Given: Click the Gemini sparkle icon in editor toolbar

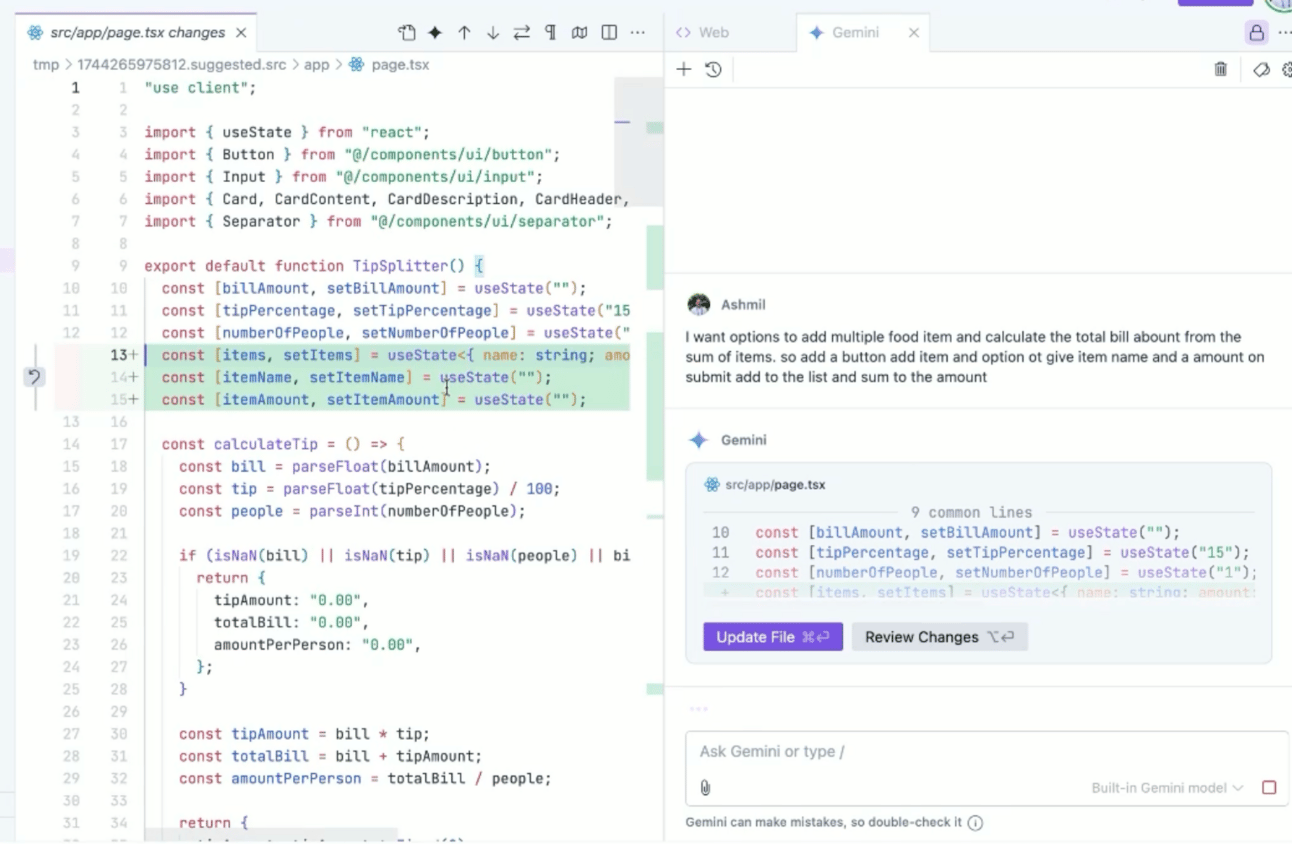Looking at the screenshot, I should coord(435,33).
